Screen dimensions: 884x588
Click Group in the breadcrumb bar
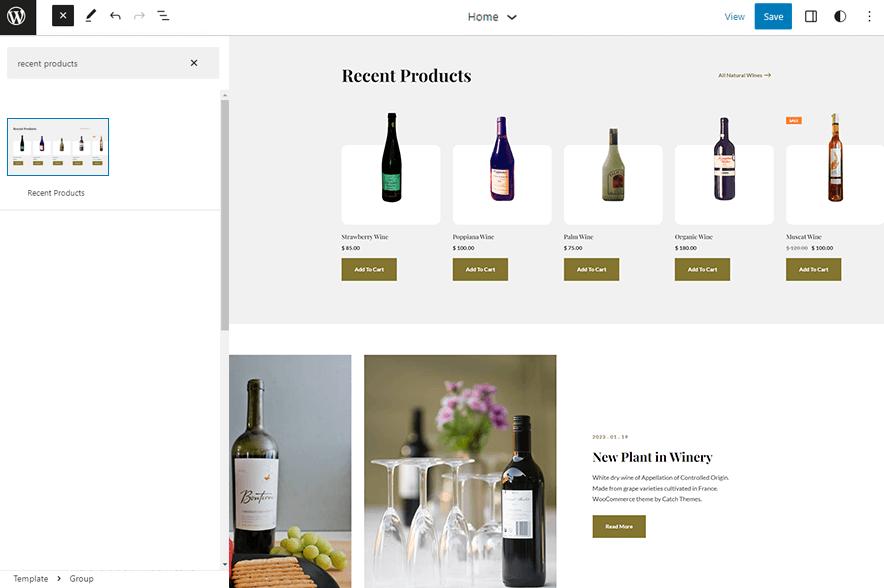coord(81,578)
